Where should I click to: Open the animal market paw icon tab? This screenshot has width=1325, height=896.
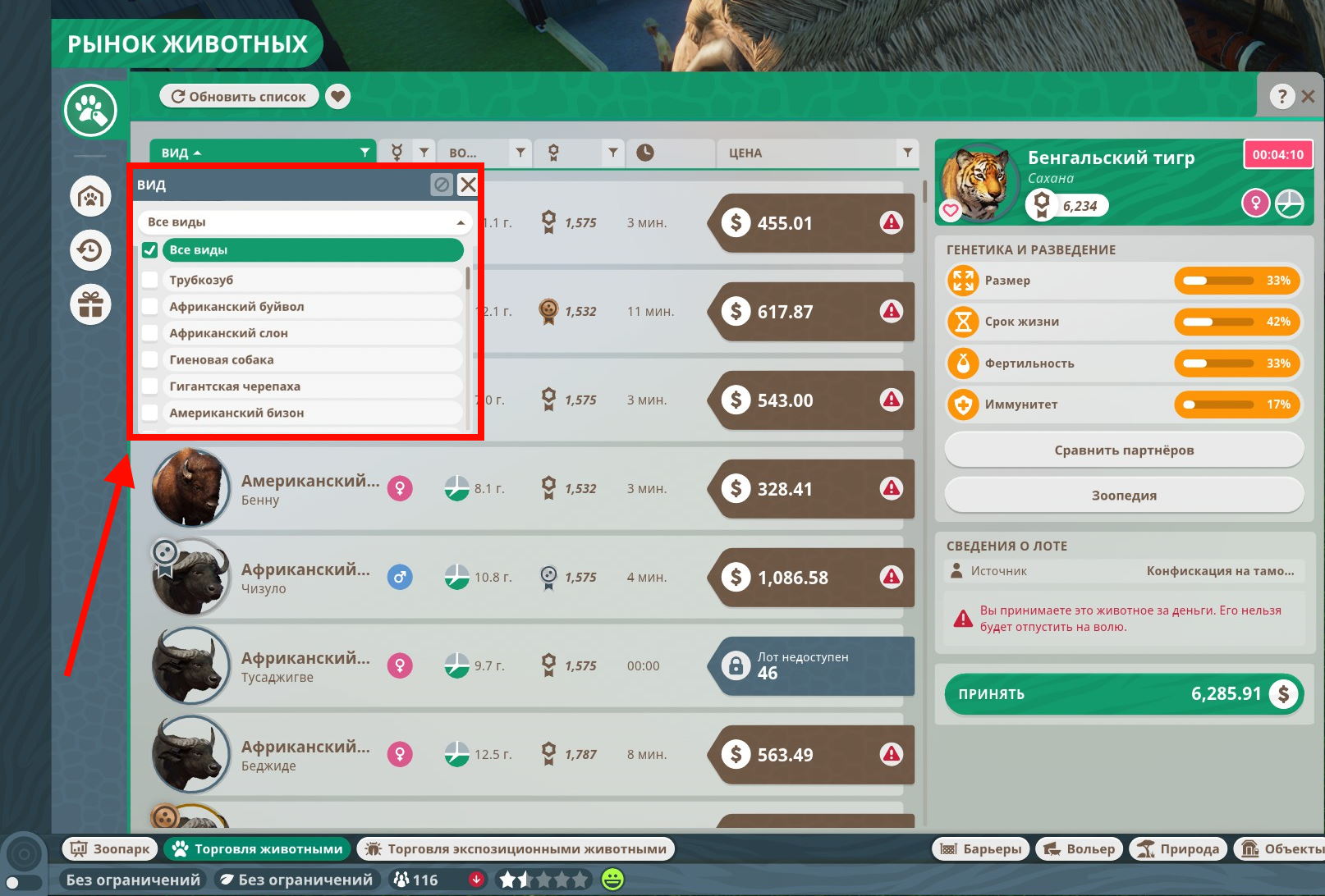pyautogui.click(x=91, y=111)
